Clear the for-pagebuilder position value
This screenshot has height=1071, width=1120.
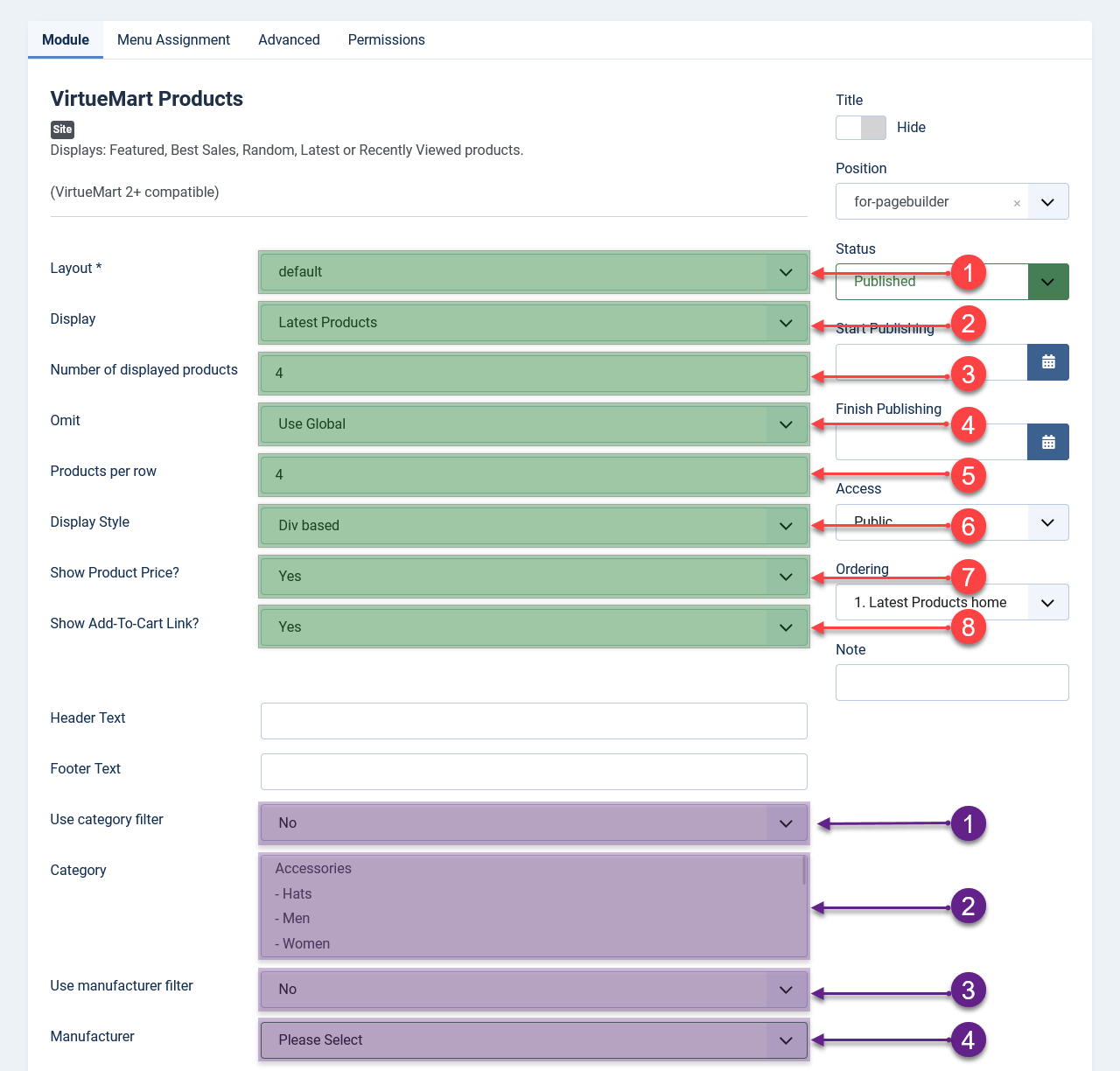1017,203
